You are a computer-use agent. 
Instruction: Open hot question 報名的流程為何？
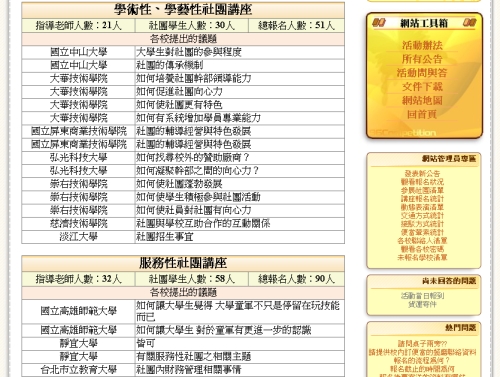tap(422, 360)
